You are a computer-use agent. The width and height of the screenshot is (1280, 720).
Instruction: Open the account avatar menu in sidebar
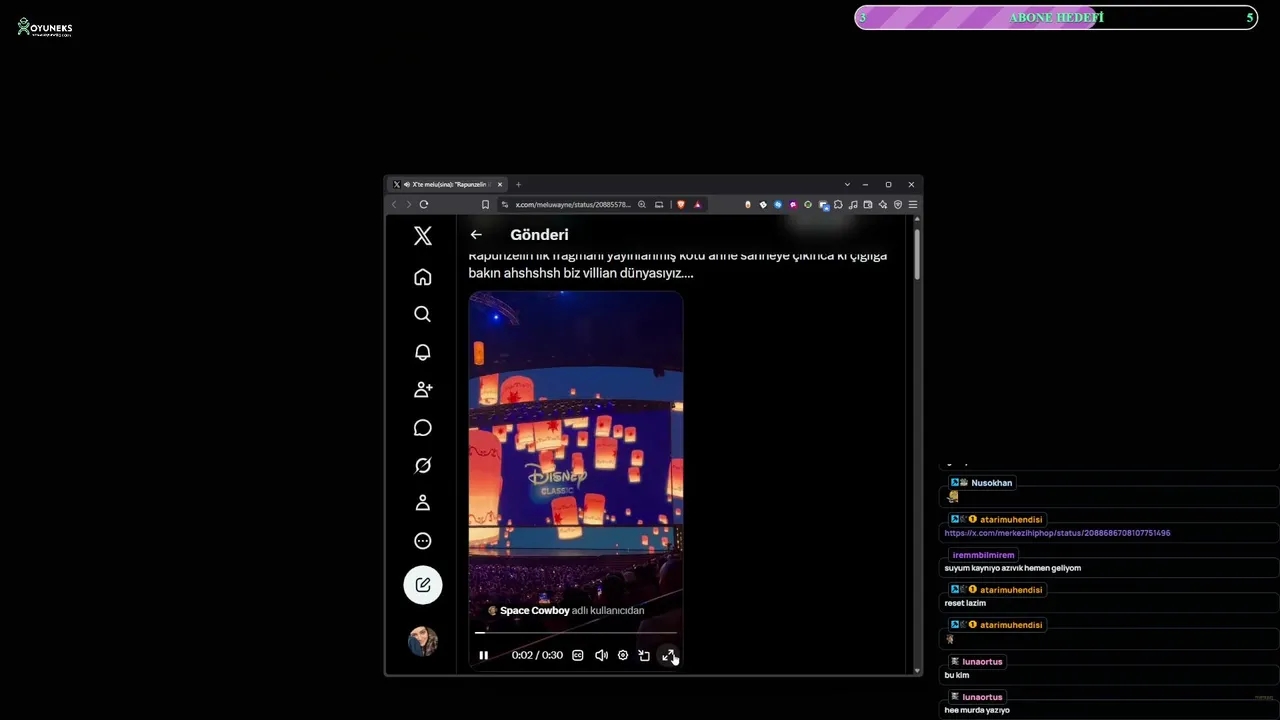point(423,641)
